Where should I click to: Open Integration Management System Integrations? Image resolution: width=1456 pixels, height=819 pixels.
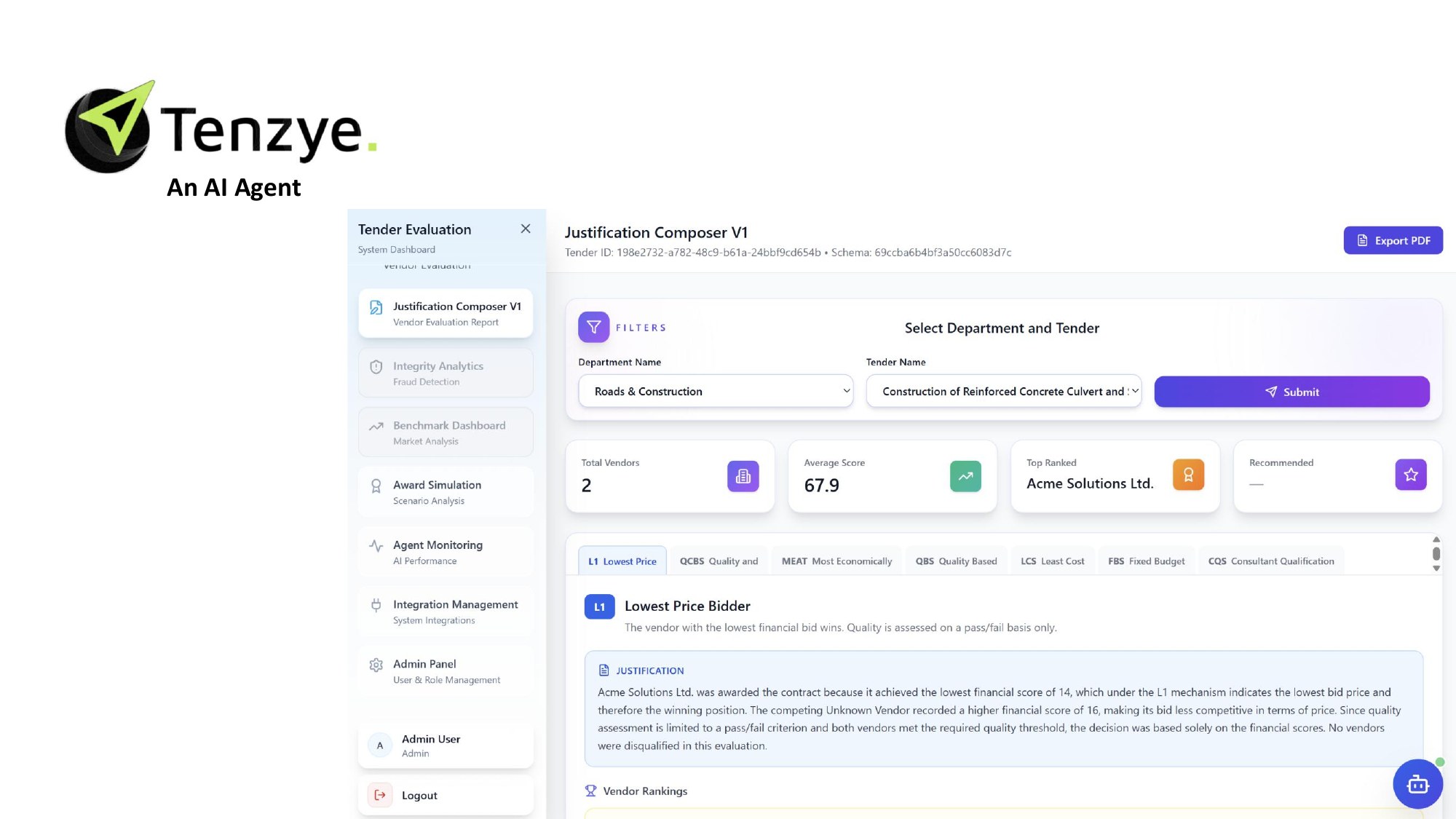446,612
